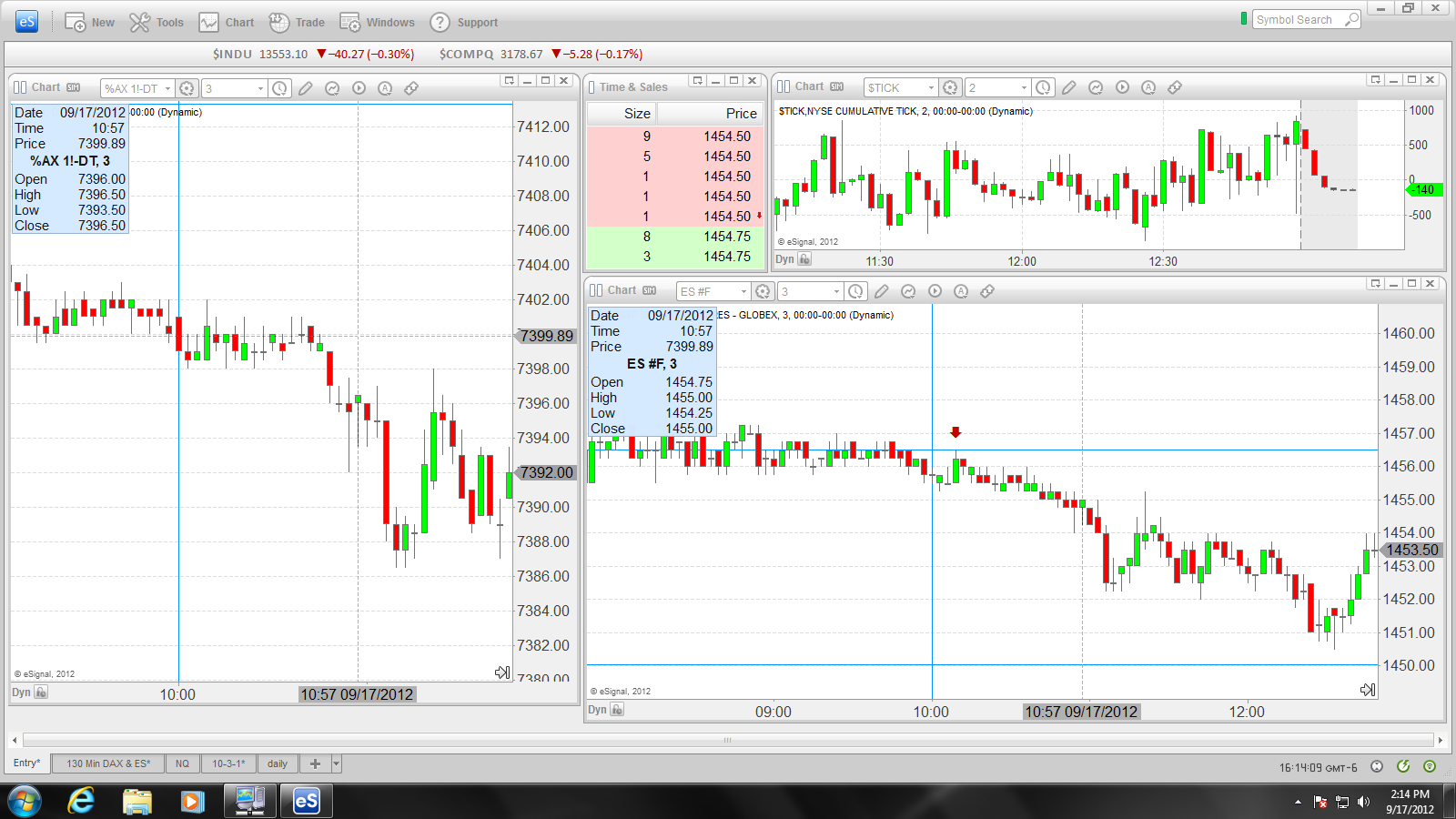This screenshot has height=819, width=1456.
Task: Click the replay play icon on %AX chart
Action: [x=359, y=88]
